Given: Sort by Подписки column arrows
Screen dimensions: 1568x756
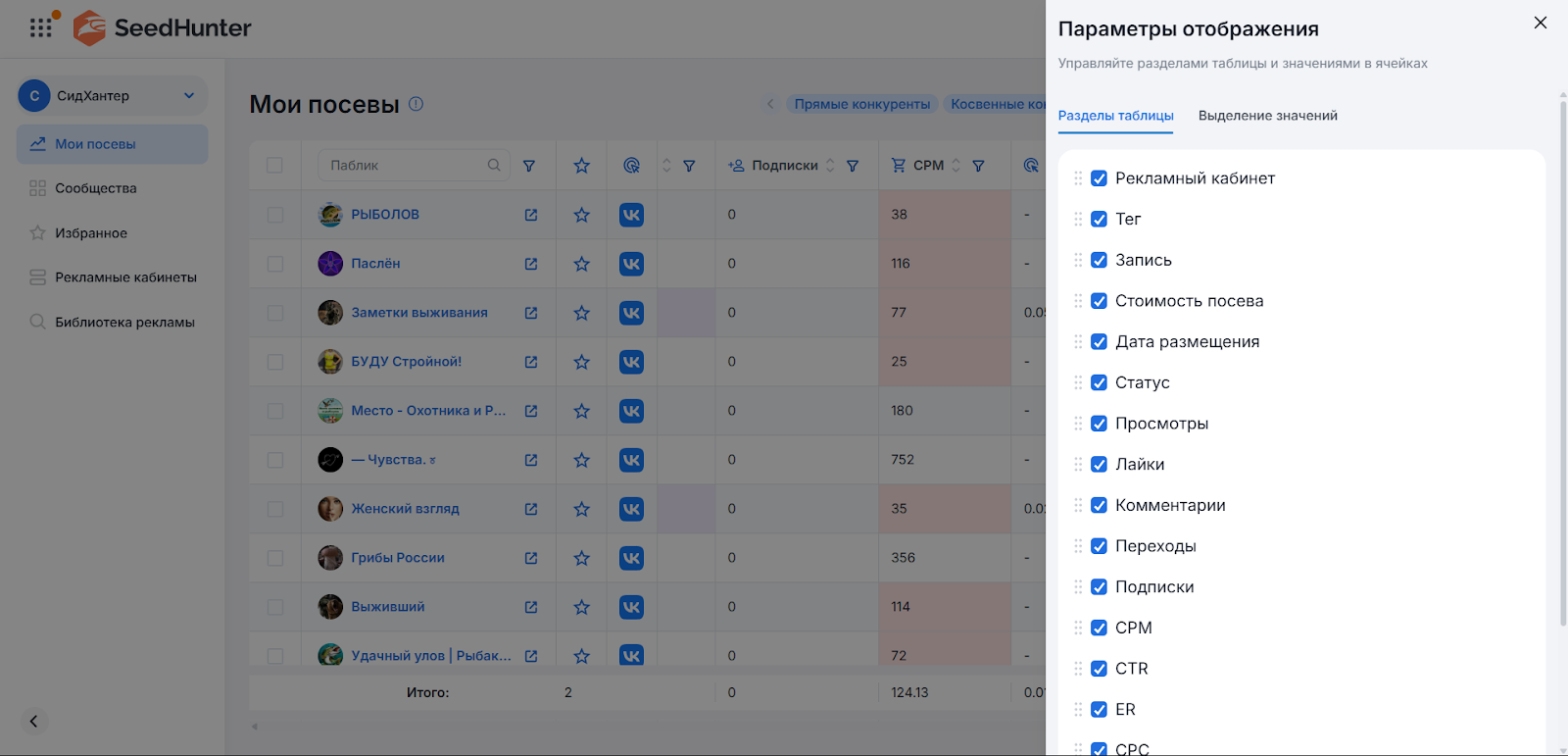Looking at the screenshot, I should tap(830, 166).
